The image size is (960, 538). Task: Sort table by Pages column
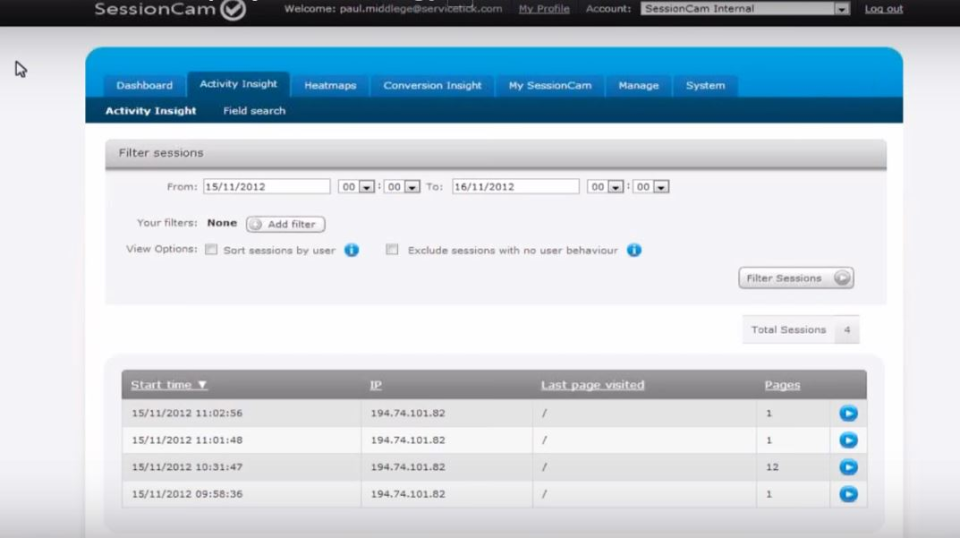click(782, 385)
